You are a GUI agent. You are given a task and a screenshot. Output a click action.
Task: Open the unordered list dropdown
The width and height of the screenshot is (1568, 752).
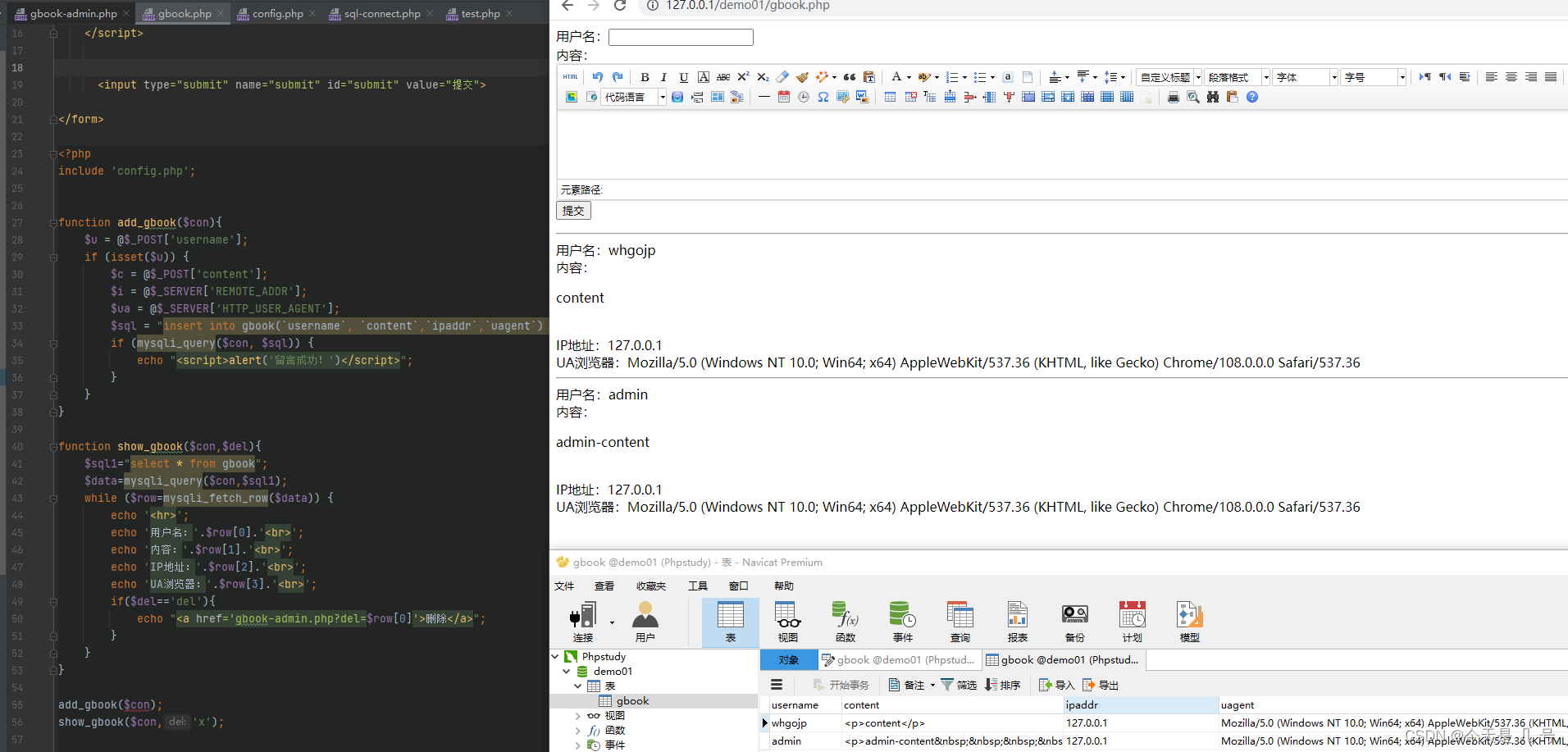(x=992, y=77)
